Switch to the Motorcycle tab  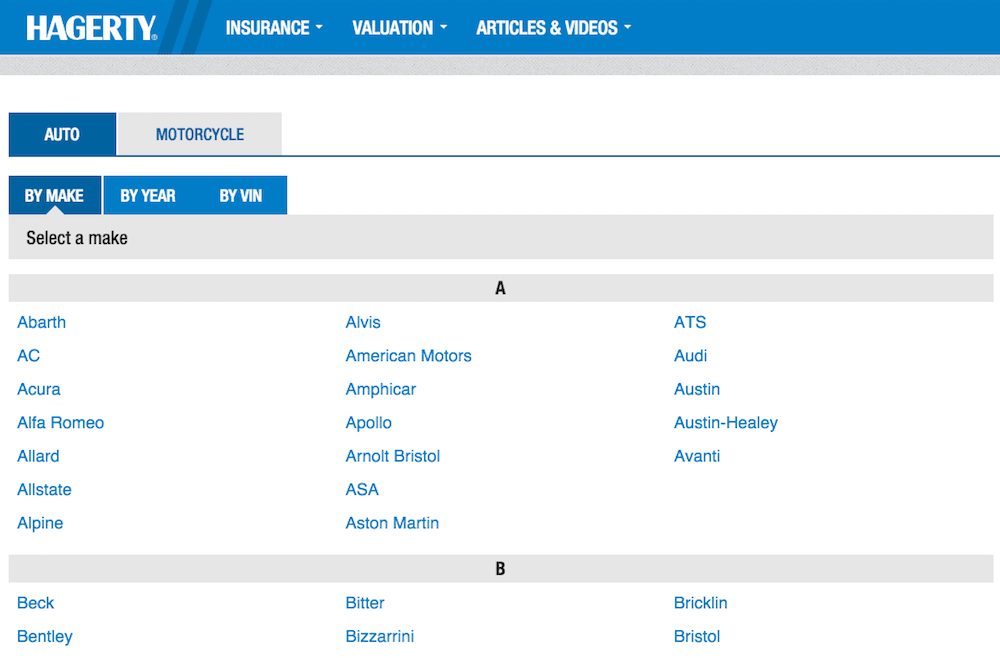point(200,135)
